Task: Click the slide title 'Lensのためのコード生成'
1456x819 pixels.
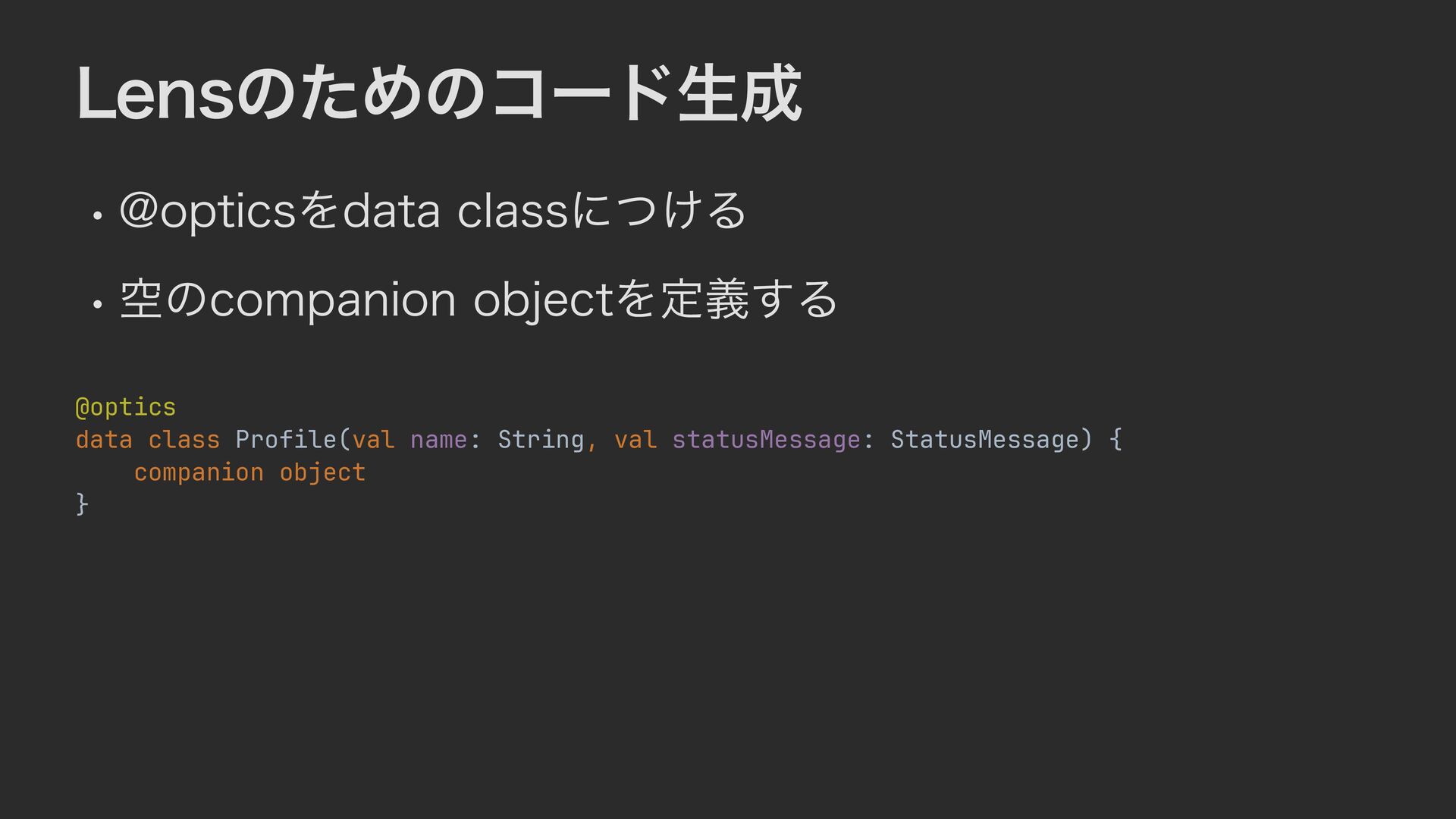Action: (x=439, y=94)
